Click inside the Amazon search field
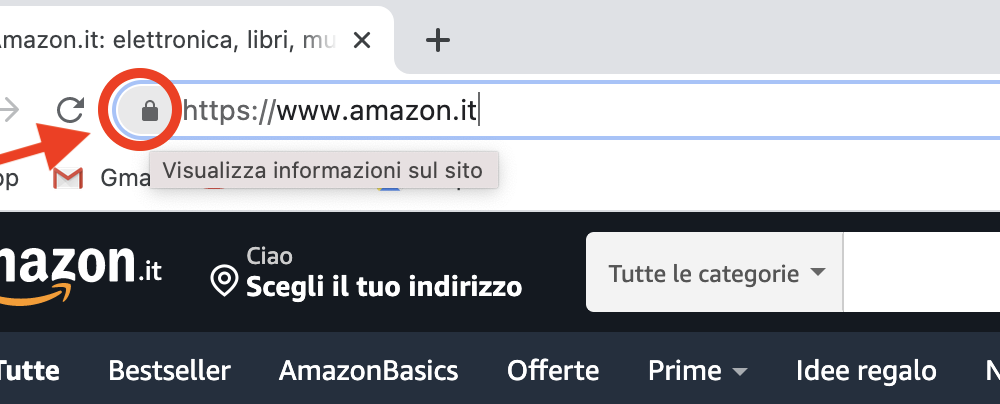 (922, 273)
